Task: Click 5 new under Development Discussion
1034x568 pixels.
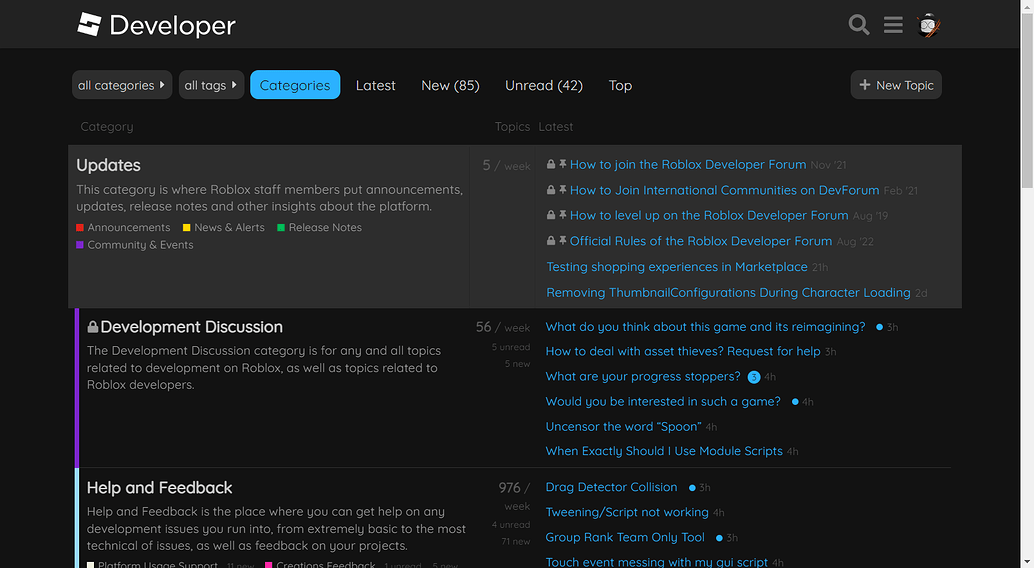Action: (x=517, y=364)
